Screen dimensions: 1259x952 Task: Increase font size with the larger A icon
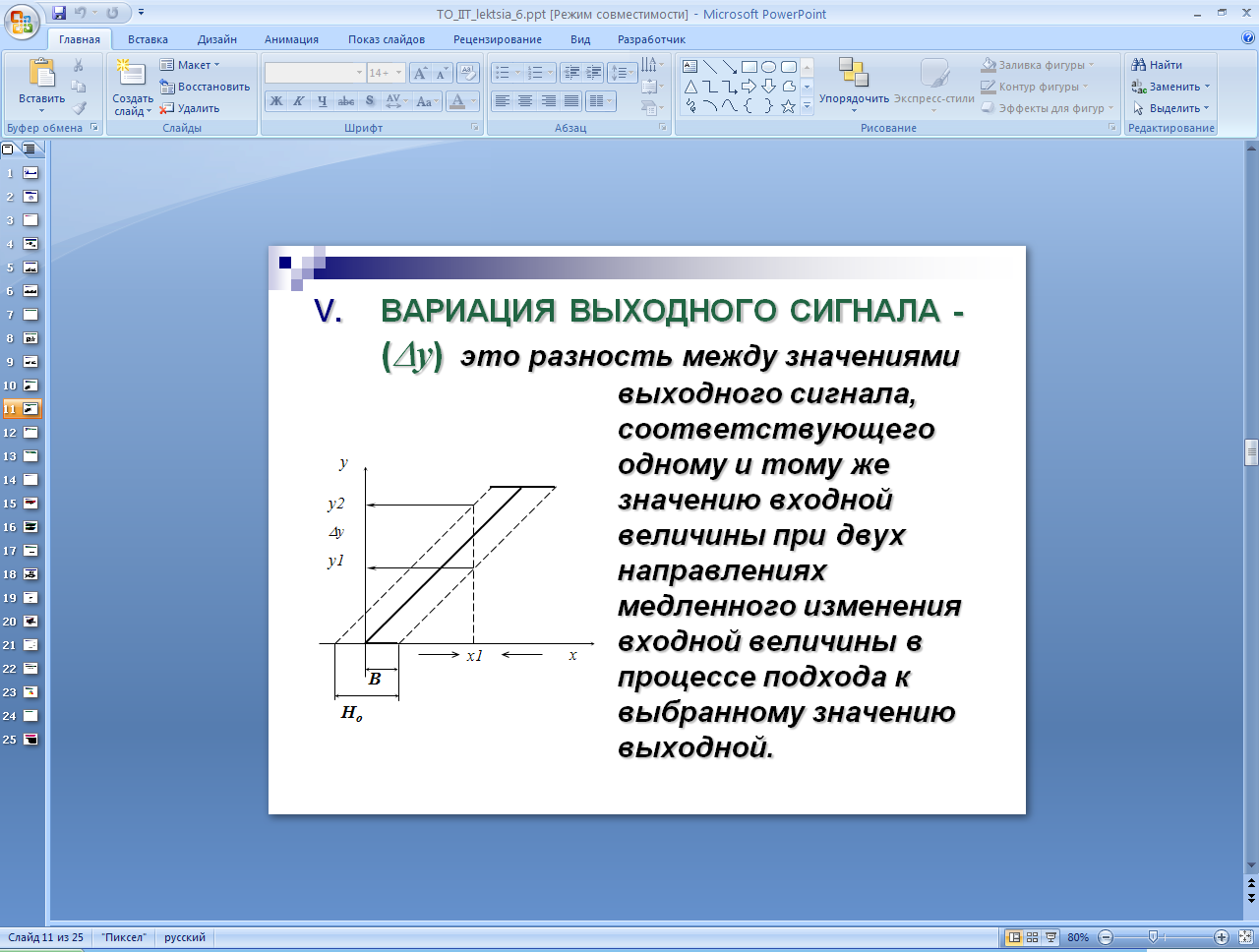(420, 73)
